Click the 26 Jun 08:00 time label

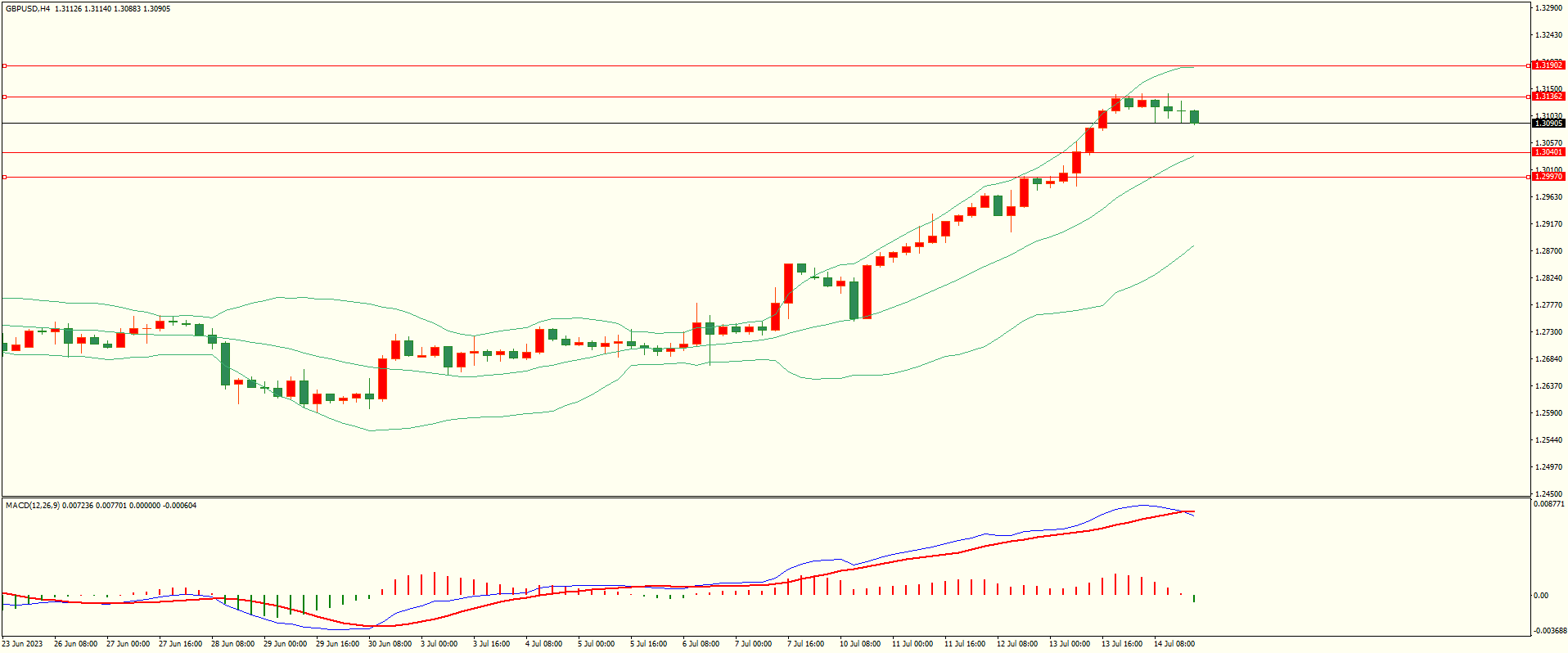75,644
